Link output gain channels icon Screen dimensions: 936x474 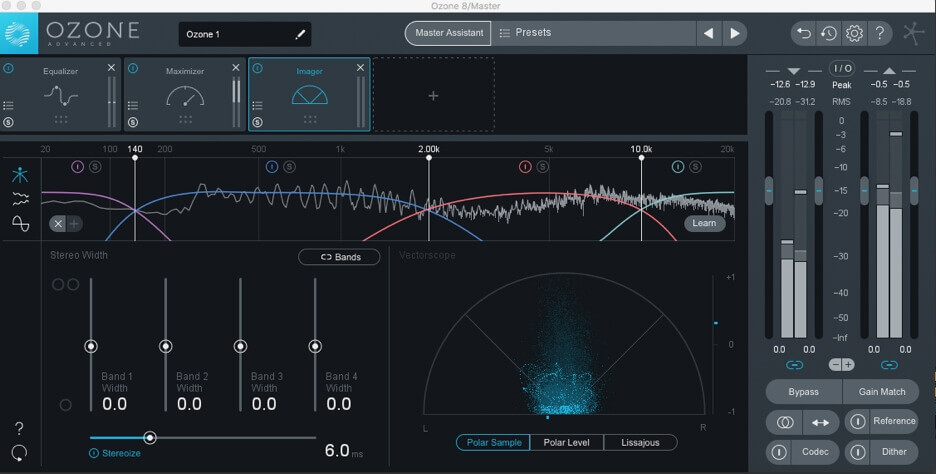(x=889, y=365)
